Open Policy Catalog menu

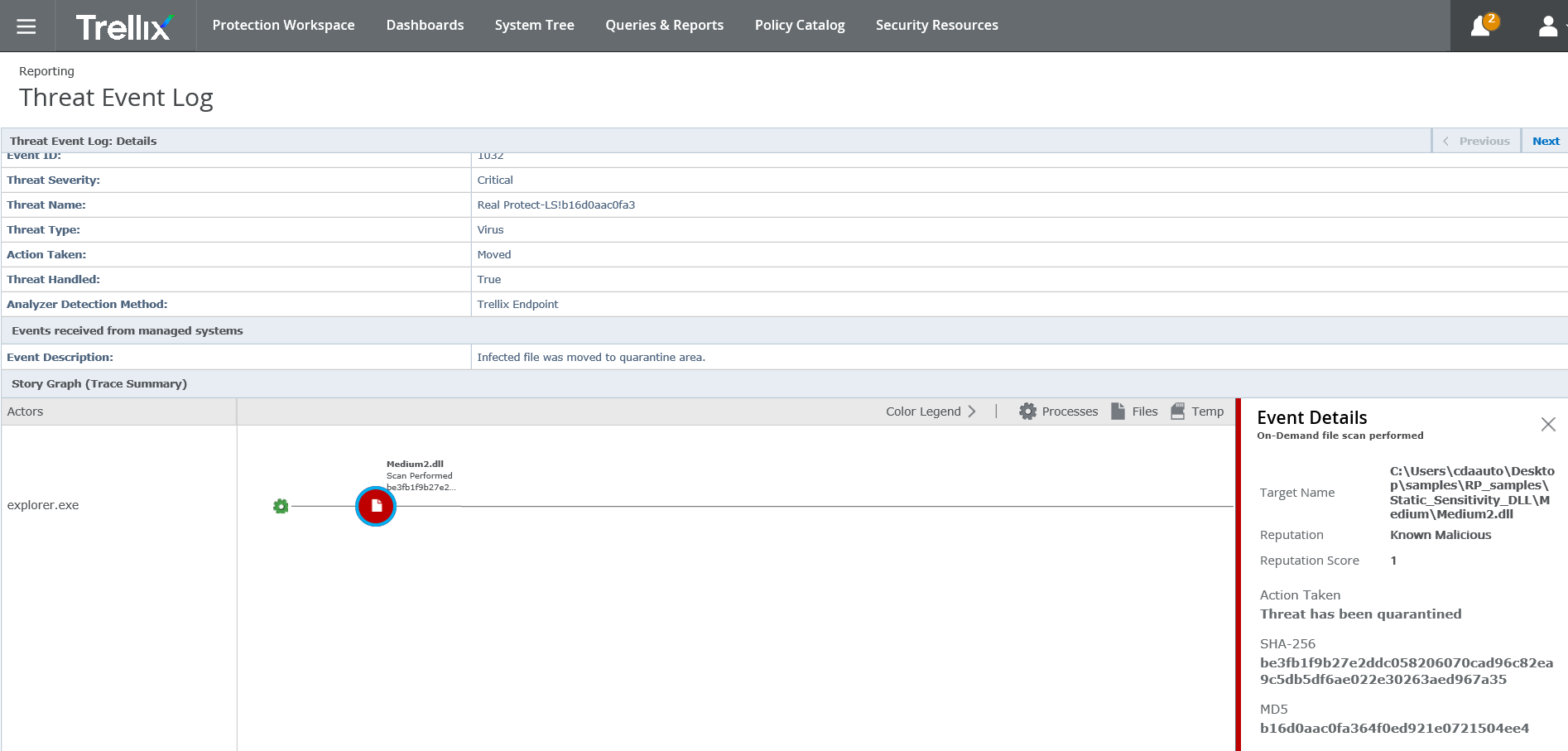pos(800,26)
